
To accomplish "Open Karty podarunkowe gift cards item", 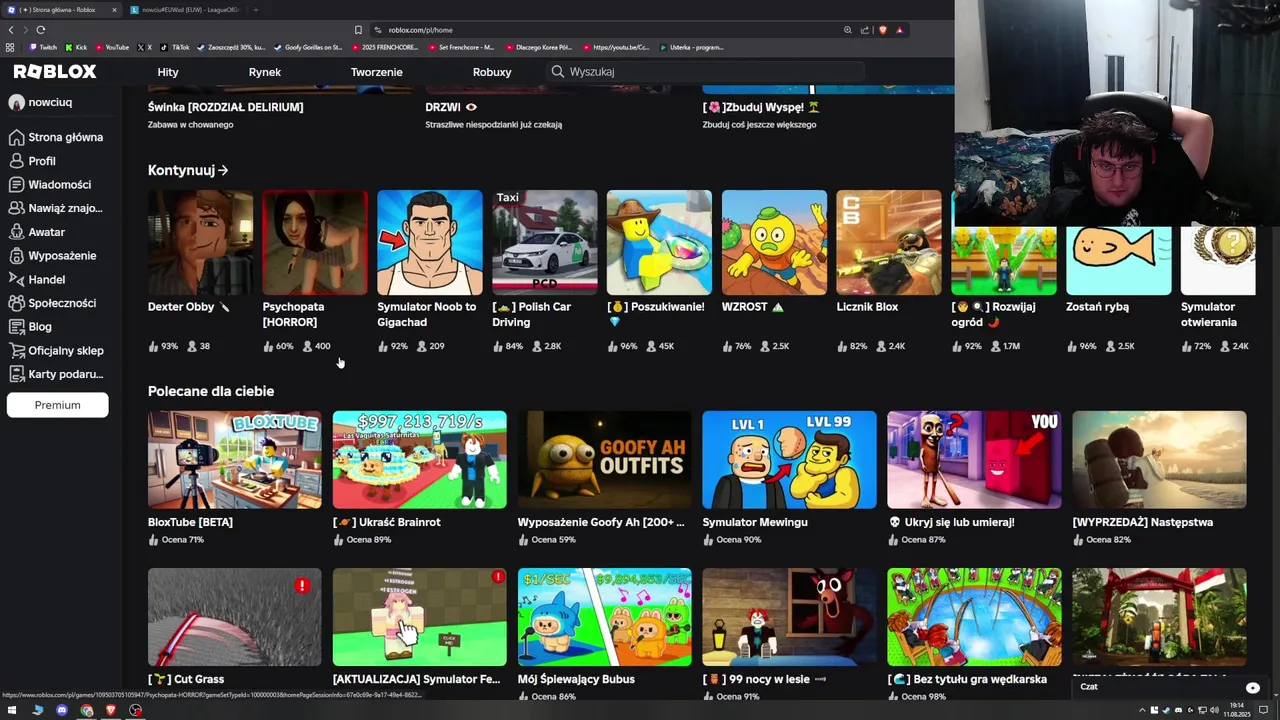I will (x=56, y=374).
